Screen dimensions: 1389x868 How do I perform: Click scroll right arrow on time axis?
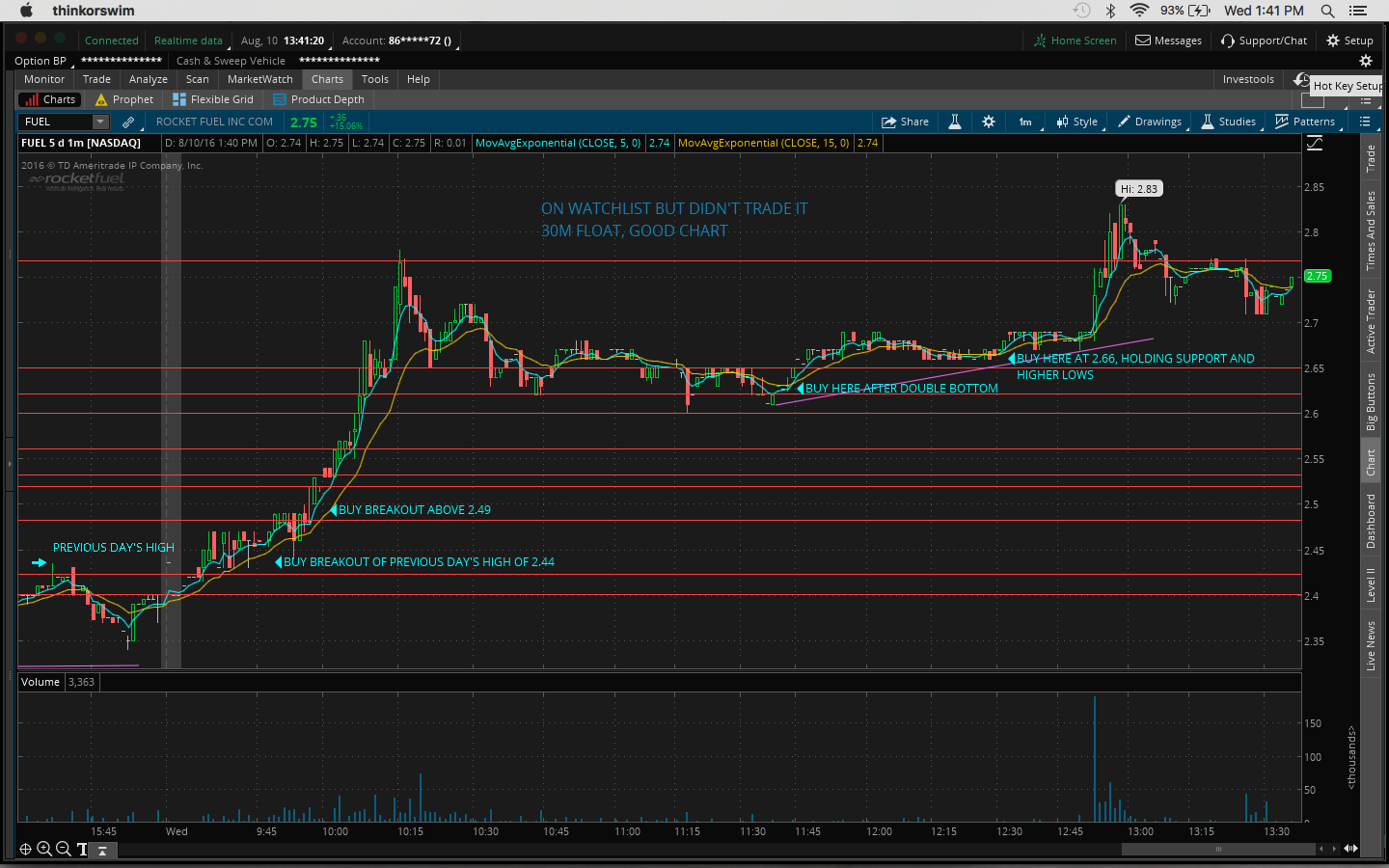tap(1334, 849)
